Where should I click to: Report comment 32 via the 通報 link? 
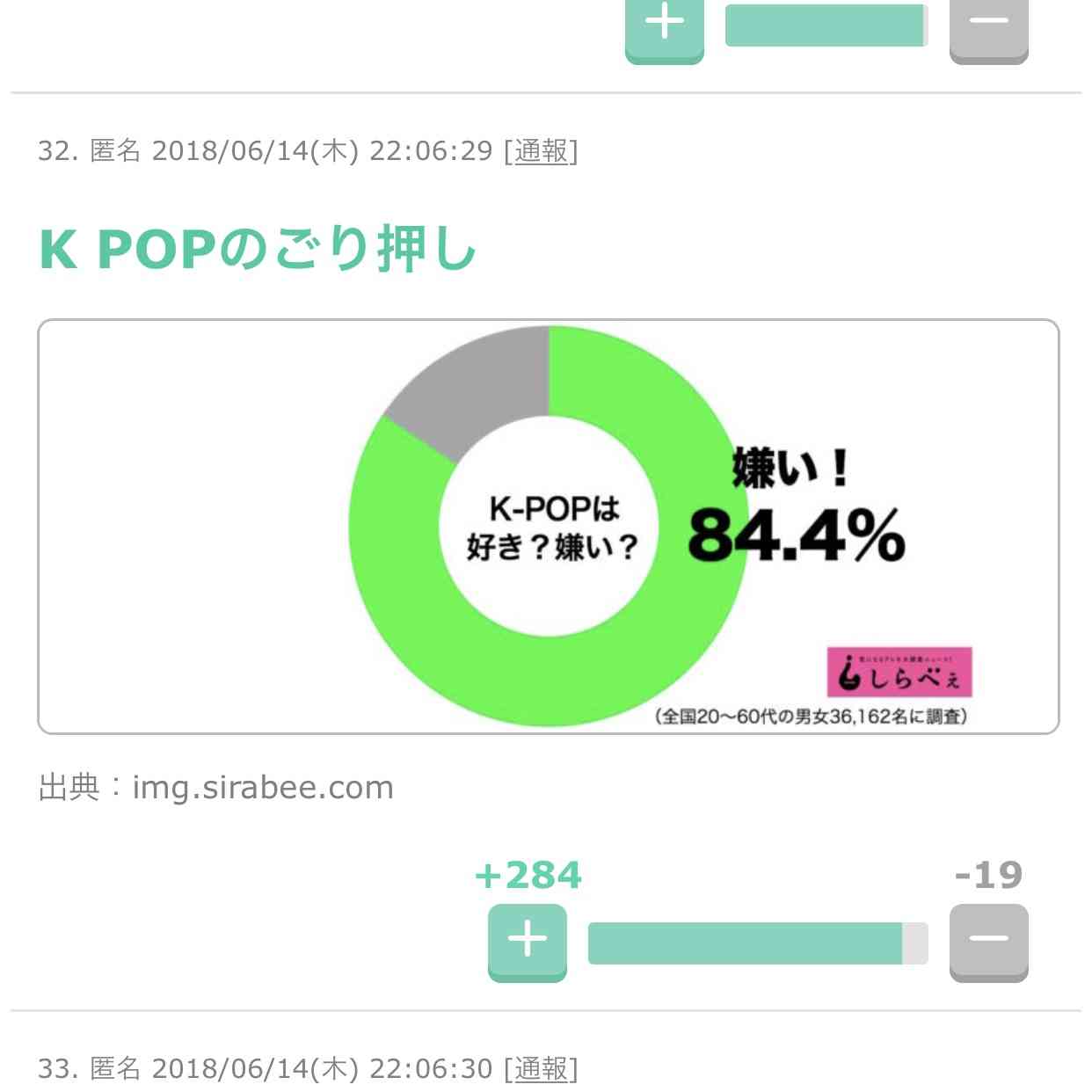pos(541,151)
